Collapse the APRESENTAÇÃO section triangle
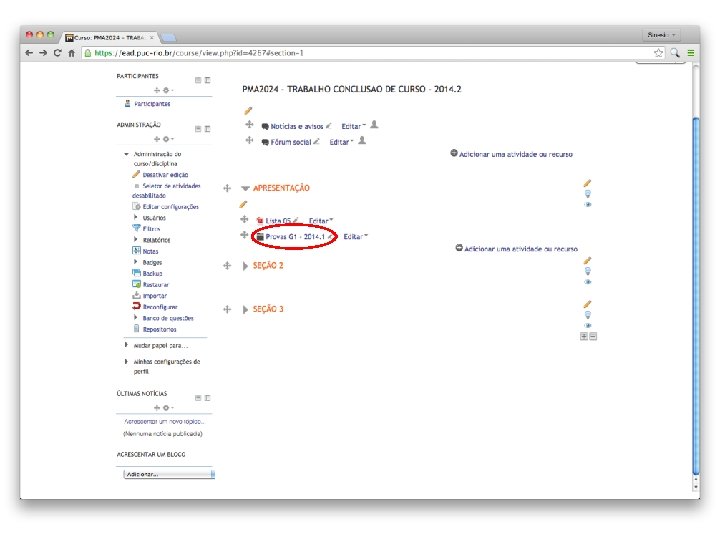The width and height of the screenshot is (720, 540). point(246,188)
